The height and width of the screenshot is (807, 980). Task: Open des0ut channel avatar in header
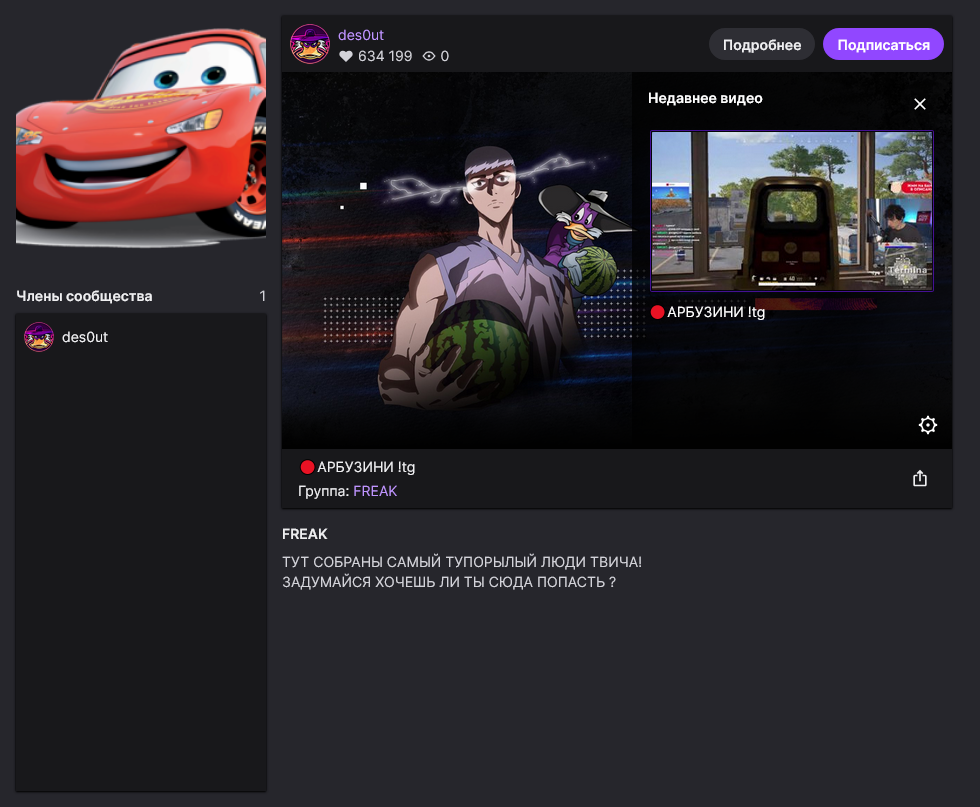coord(310,44)
